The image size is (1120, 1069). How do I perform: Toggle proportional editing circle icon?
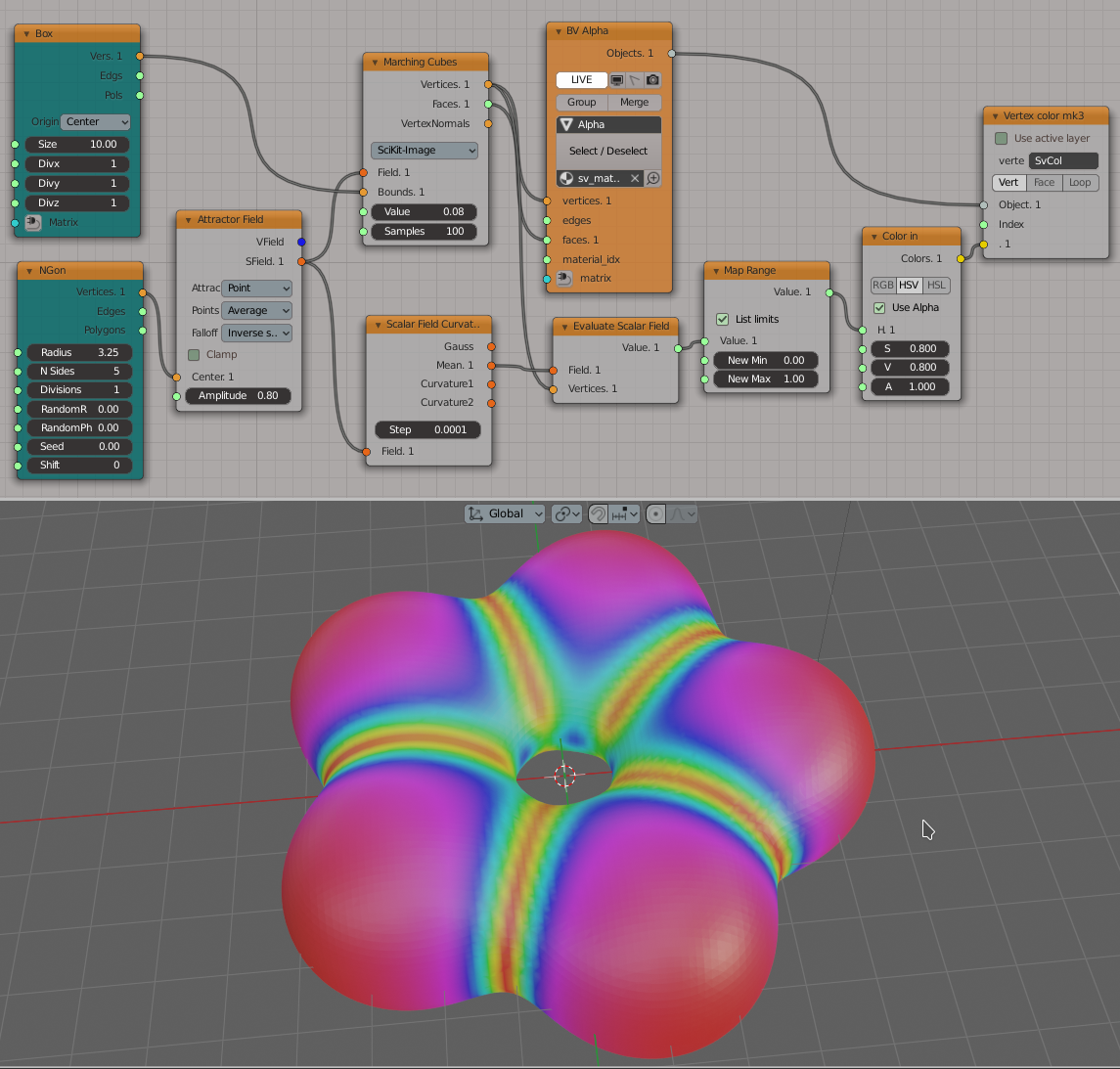pos(655,513)
